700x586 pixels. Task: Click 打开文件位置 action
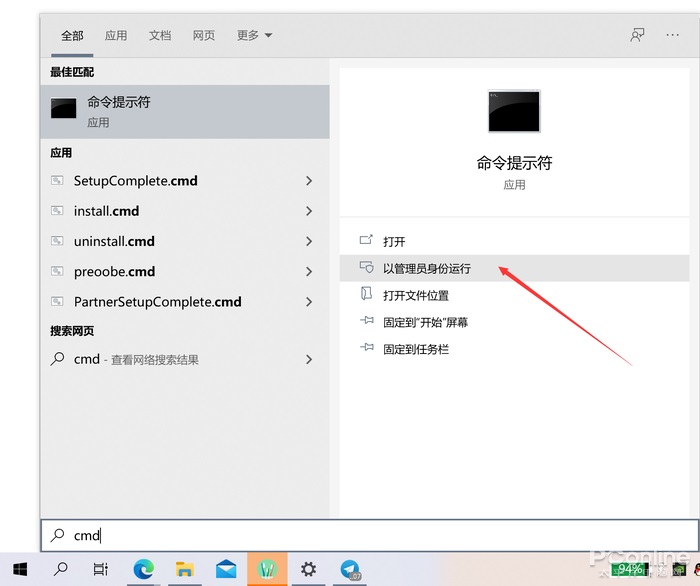coord(514,295)
